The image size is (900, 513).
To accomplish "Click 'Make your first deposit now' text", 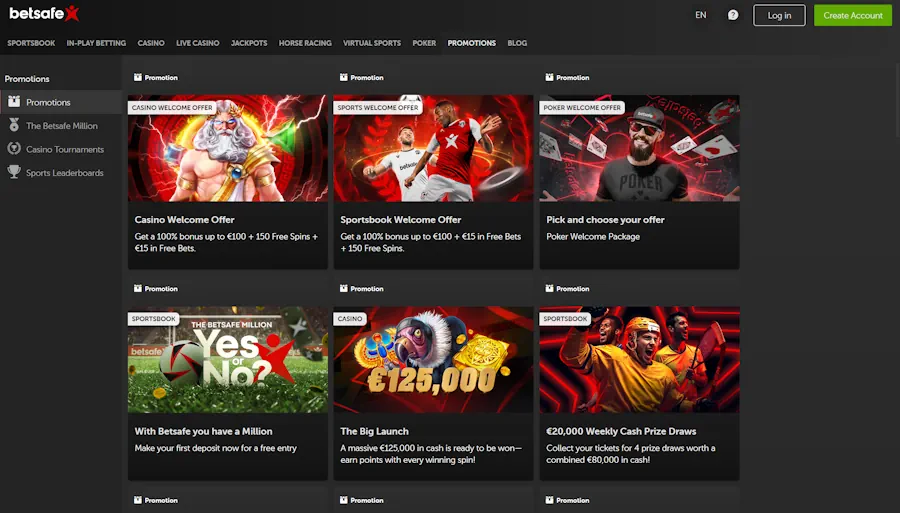I will [x=215, y=448].
